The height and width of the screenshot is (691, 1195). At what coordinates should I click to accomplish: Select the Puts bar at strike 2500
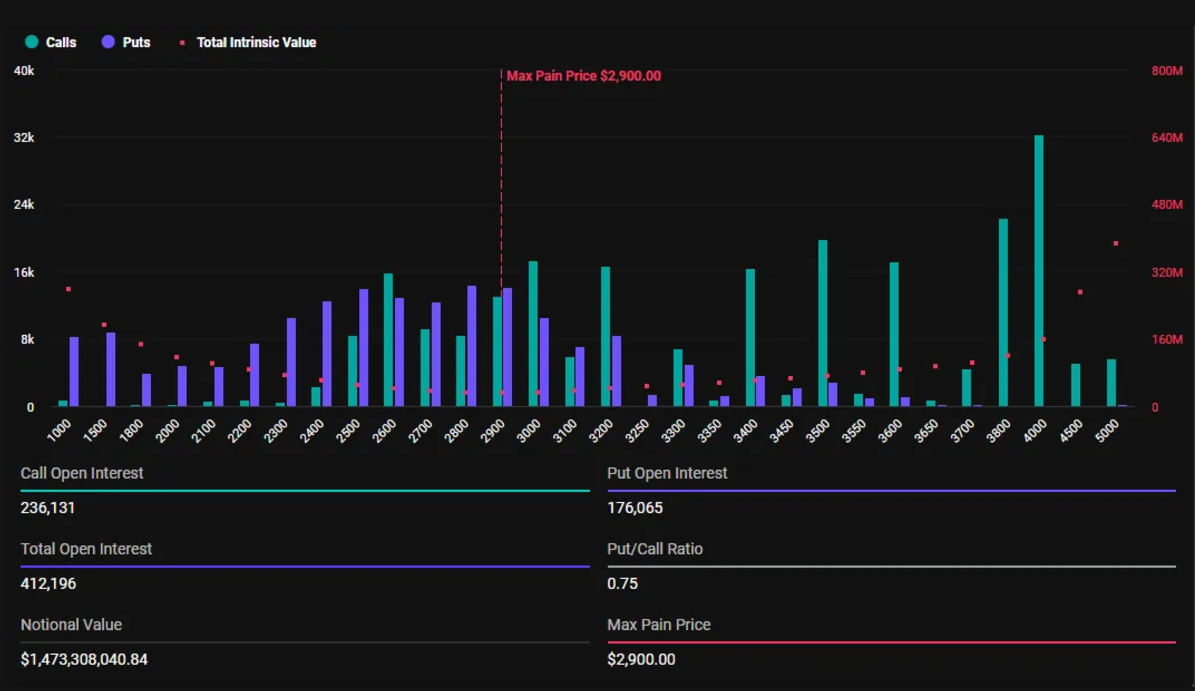(x=364, y=347)
